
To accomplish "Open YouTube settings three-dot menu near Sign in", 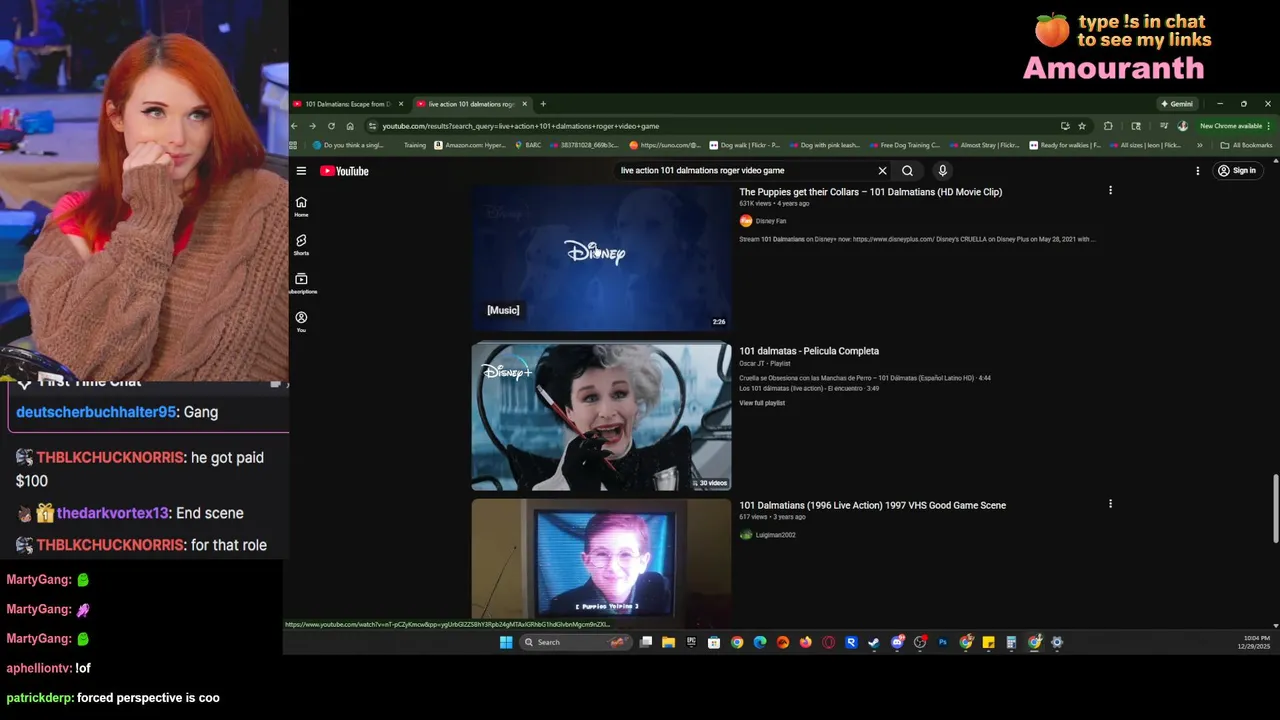I will 1197,171.
